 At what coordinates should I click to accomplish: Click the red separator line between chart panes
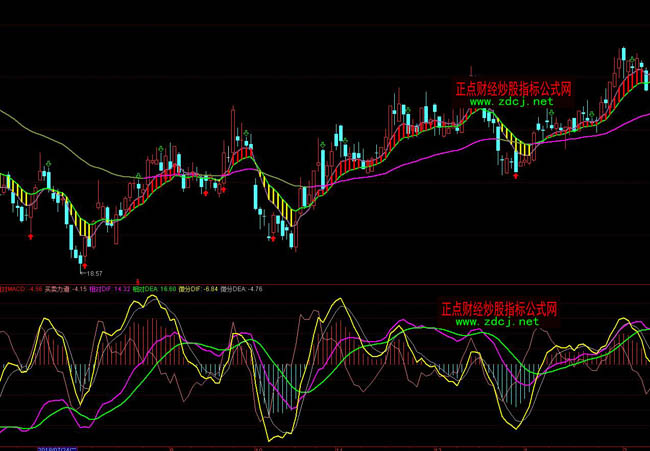tap(325, 284)
